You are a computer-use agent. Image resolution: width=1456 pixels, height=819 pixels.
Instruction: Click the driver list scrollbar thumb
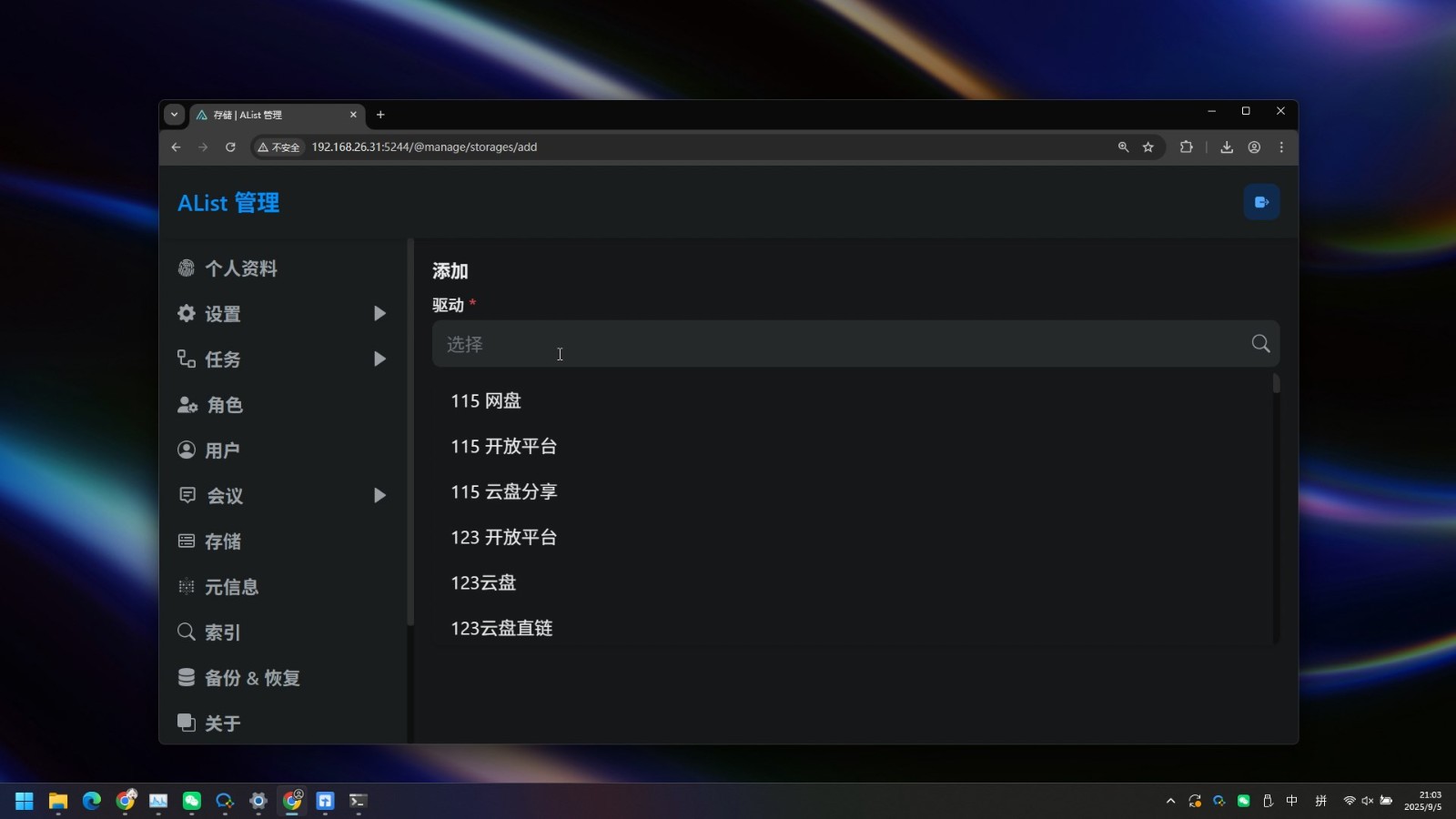[x=1276, y=384]
